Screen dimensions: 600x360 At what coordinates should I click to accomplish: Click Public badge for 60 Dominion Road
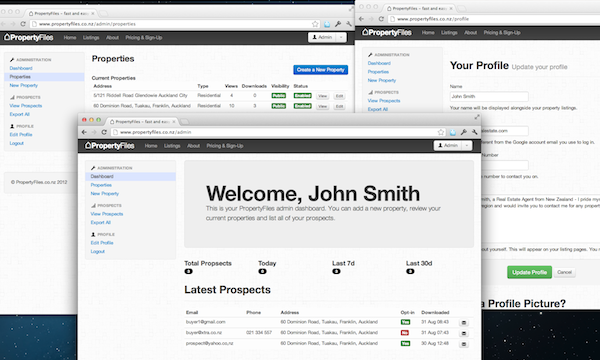click(279, 106)
